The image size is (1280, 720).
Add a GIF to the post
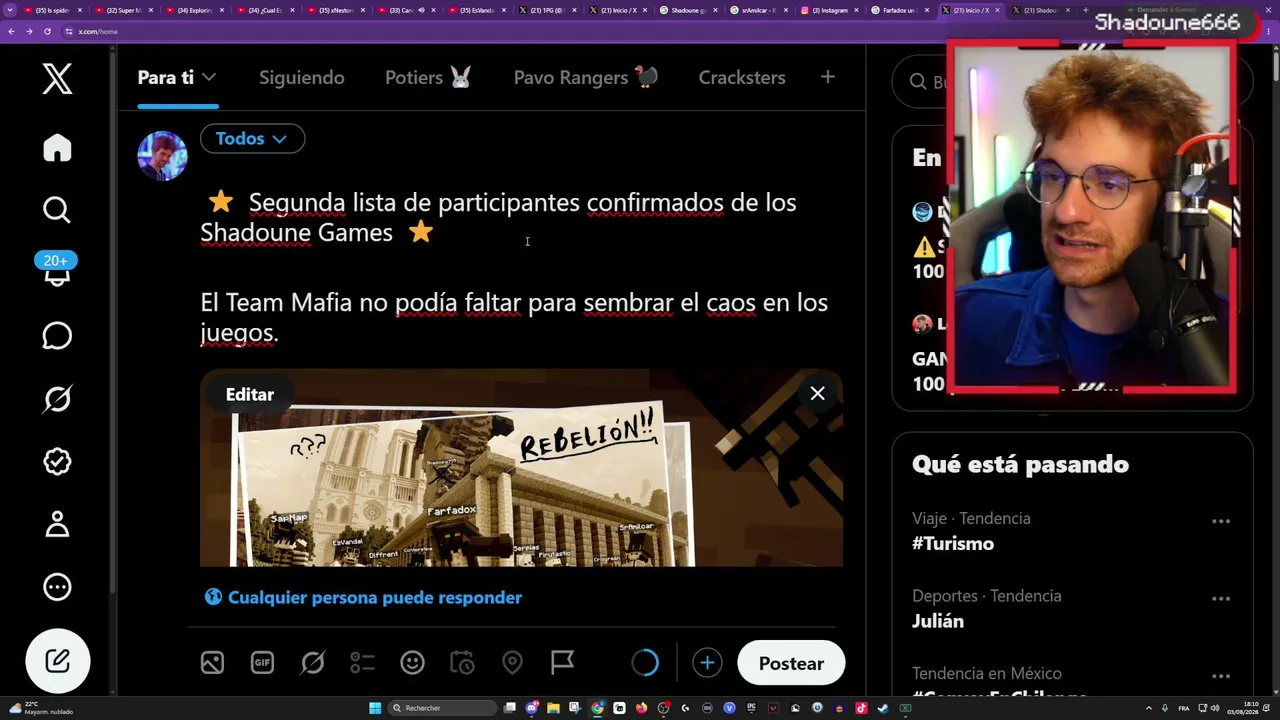[x=262, y=662]
